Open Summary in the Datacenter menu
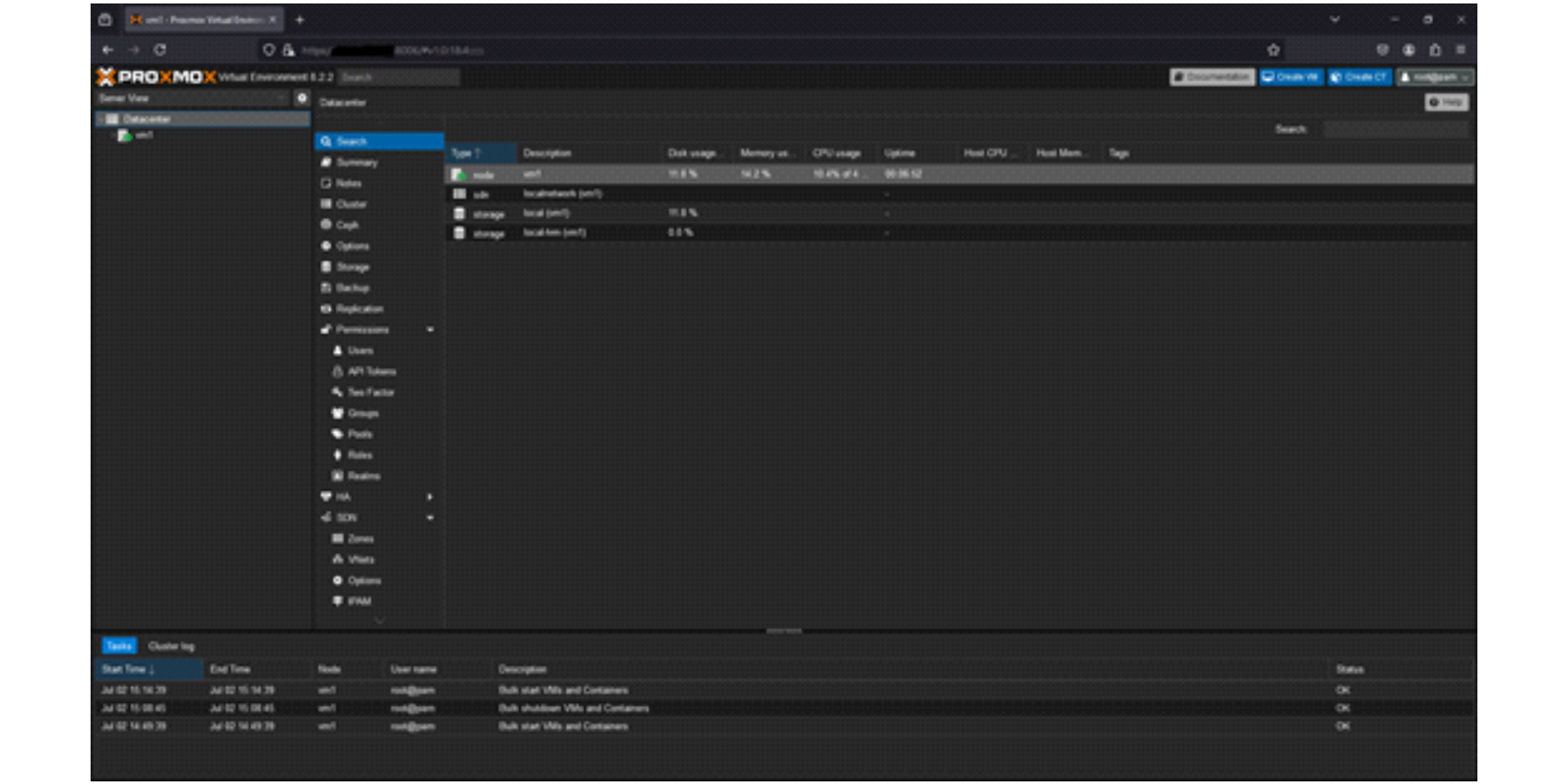The width and height of the screenshot is (1568, 784). point(357,163)
